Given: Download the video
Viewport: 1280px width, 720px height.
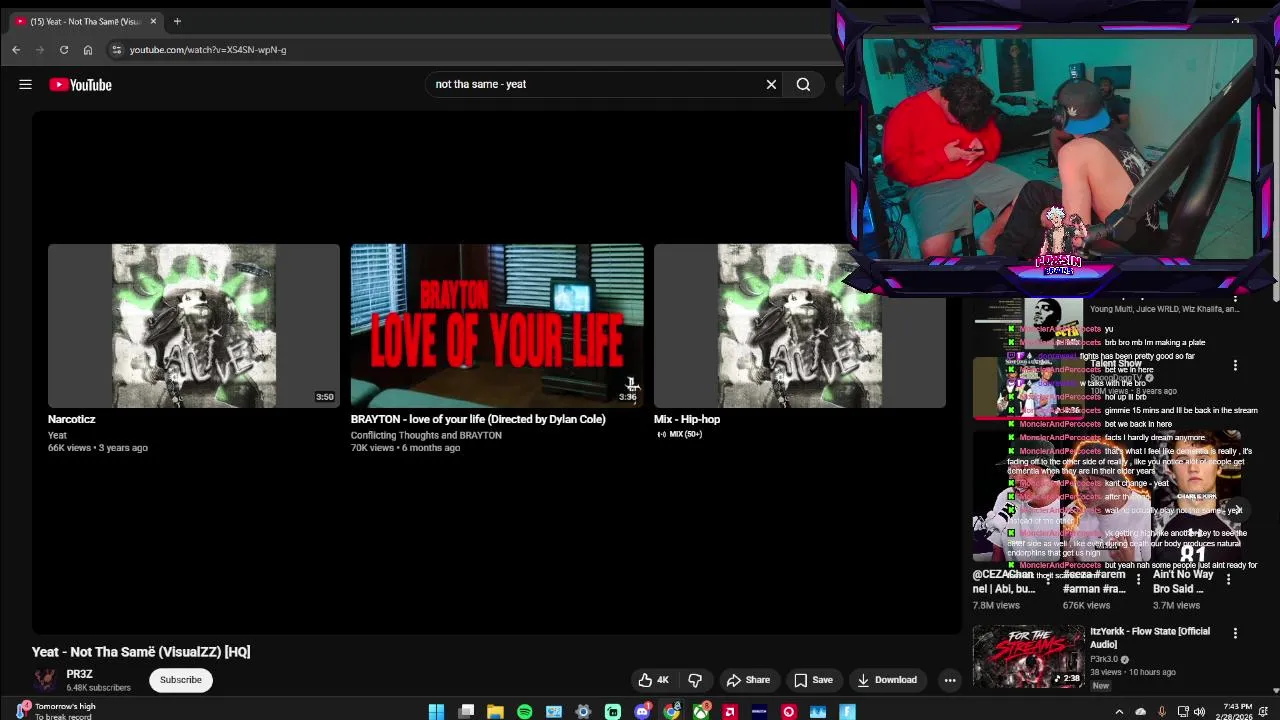Looking at the screenshot, I should (x=887, y=680).
